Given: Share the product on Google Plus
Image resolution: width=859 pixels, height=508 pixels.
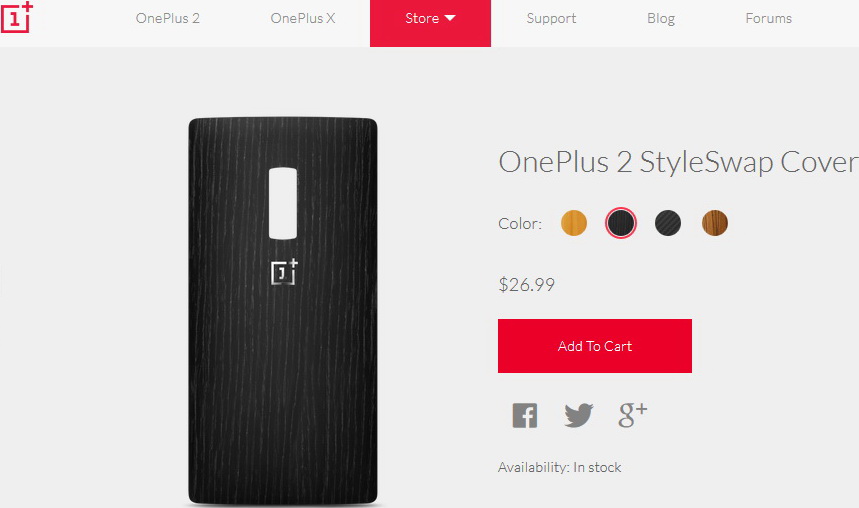Looking at the screenshot, I should (633, 415).
